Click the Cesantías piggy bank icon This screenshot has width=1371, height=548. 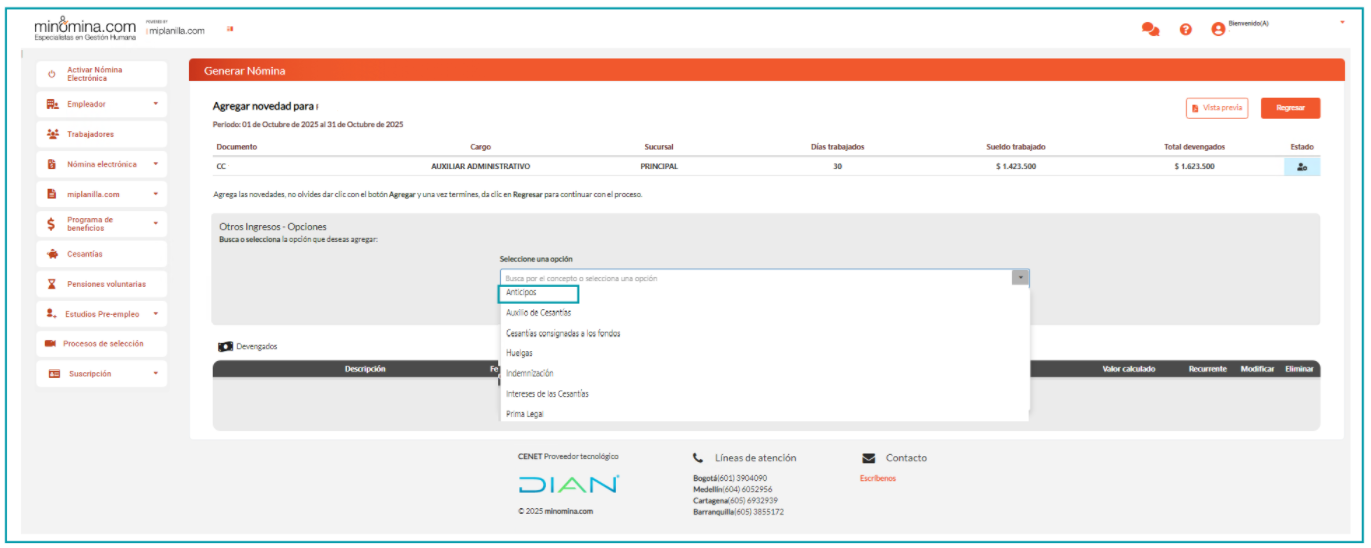coord(52,254)
